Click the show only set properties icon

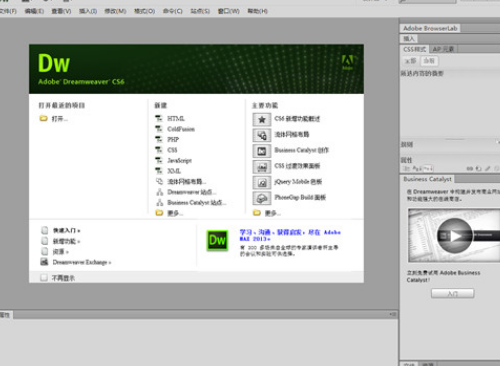tap(428, 169)
